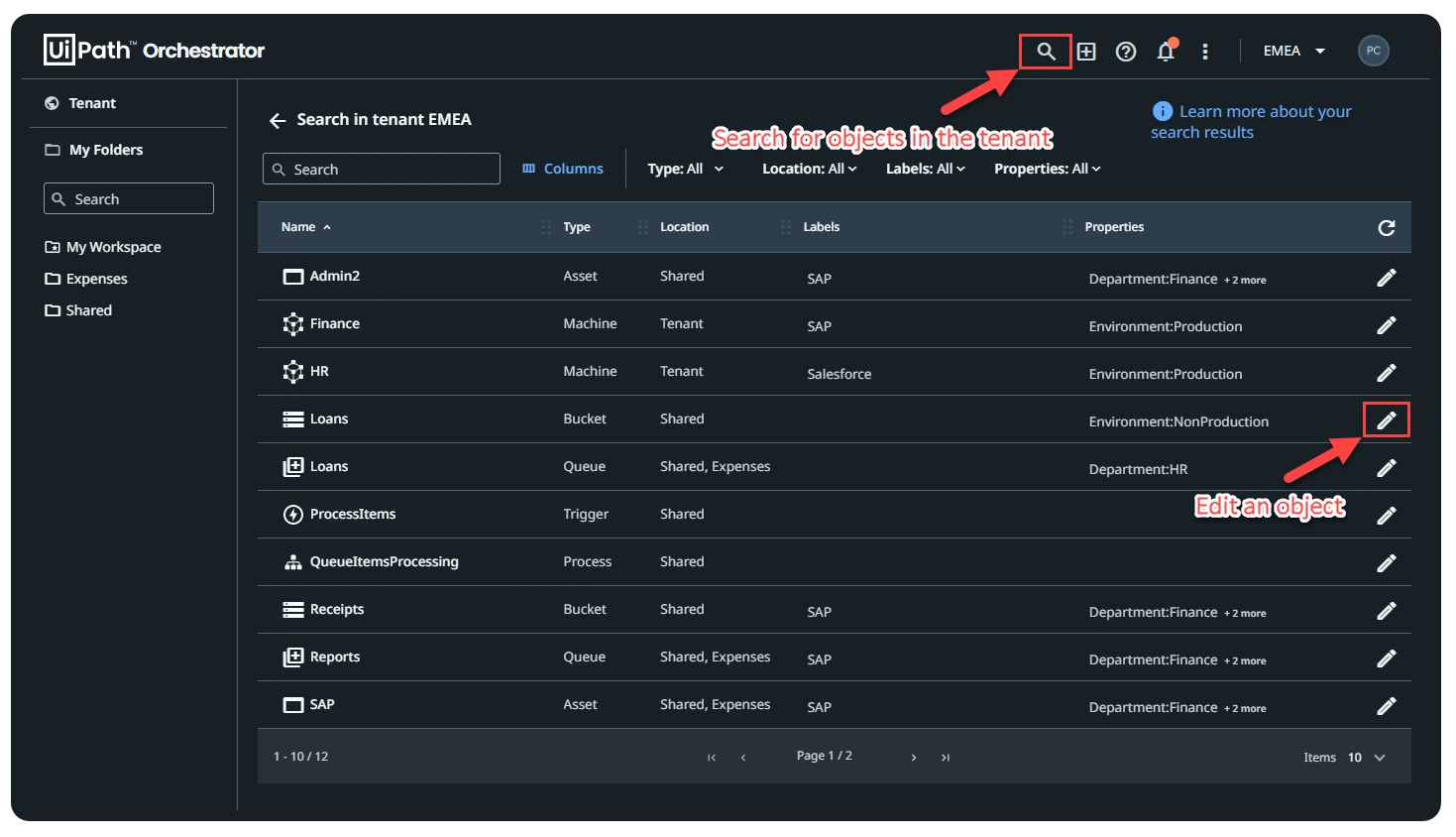Image resolution: width=1456 pixels, height=837 pixels.
Task: Open the notifications bell
Action: 1167,51
